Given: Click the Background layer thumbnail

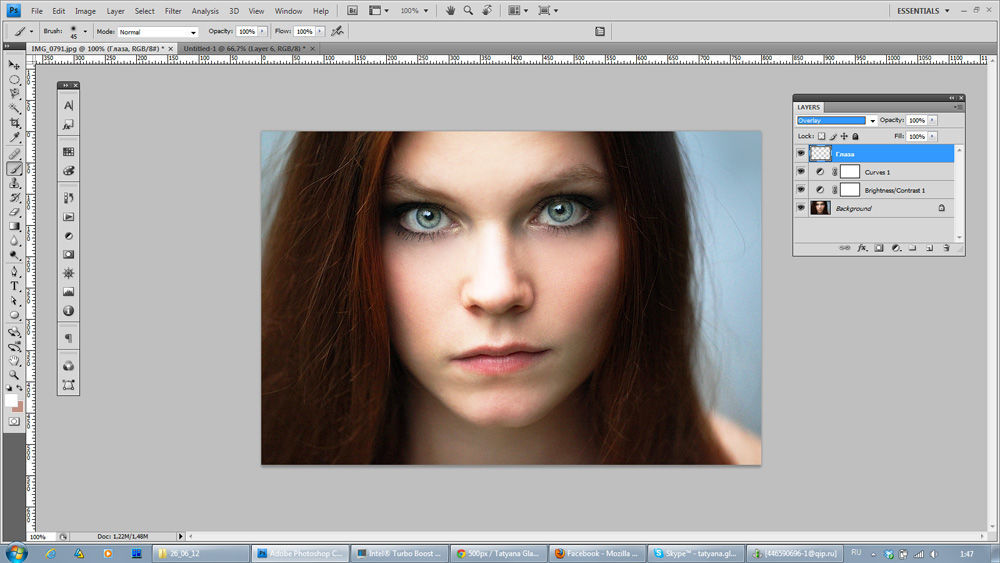Looking at the screenshot, I should pyautogui.click(x=820, y=208).
